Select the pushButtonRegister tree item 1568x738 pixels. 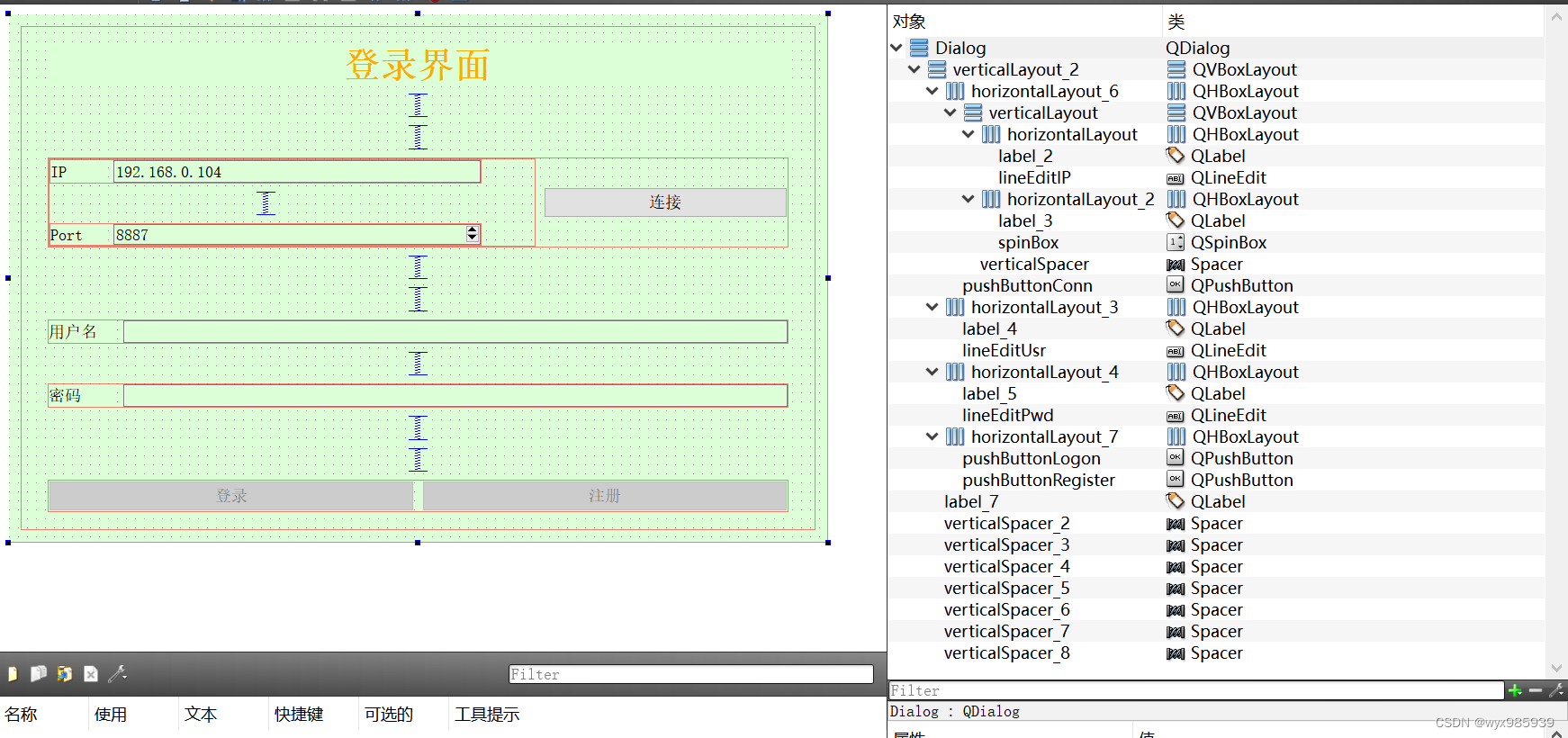[x=1039, y=480]
